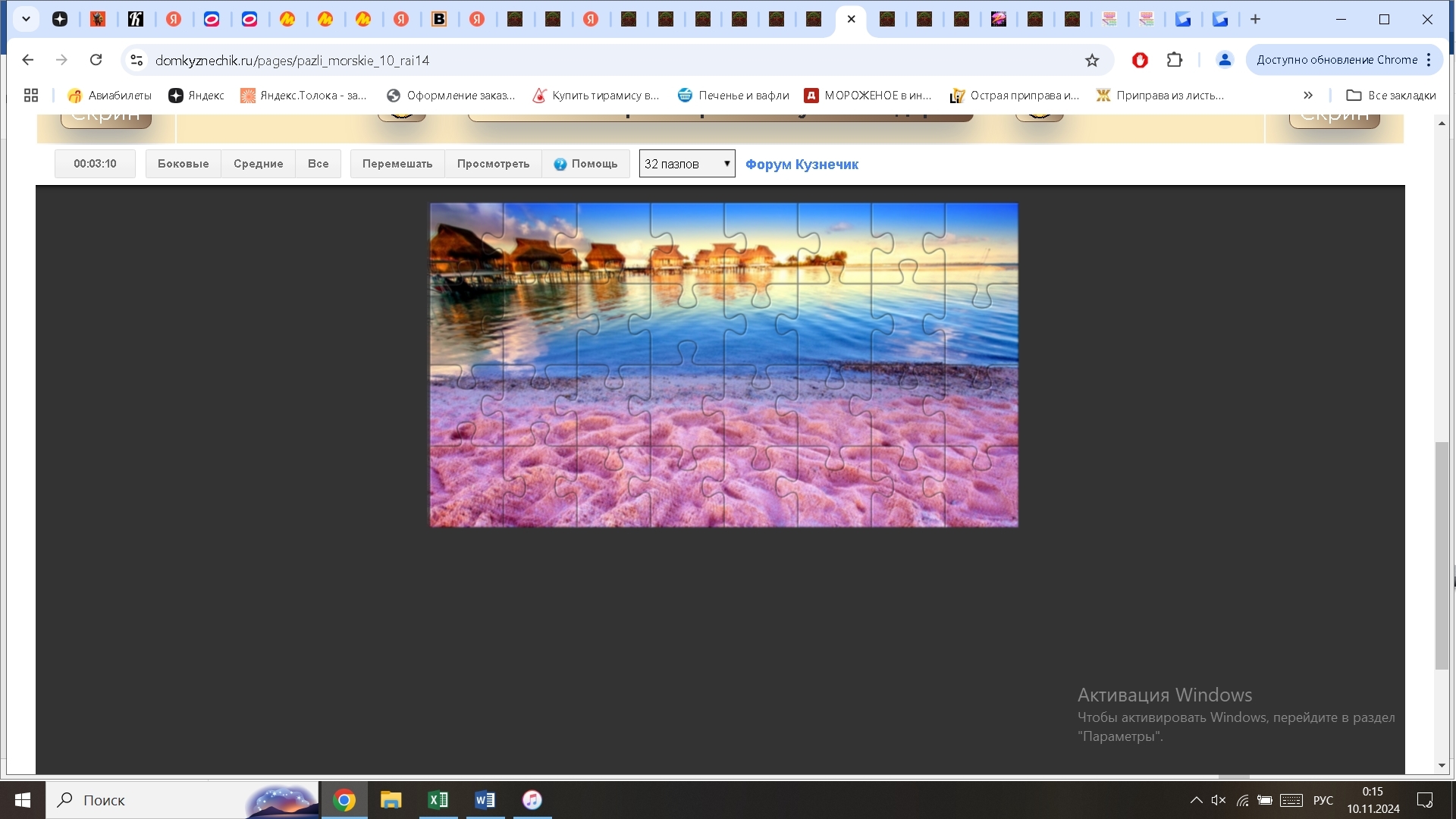This screenshot has height=819, width=1456.
Task: Open the 'Приправа из листь...' bookmark
Action: coord(1160,96)
